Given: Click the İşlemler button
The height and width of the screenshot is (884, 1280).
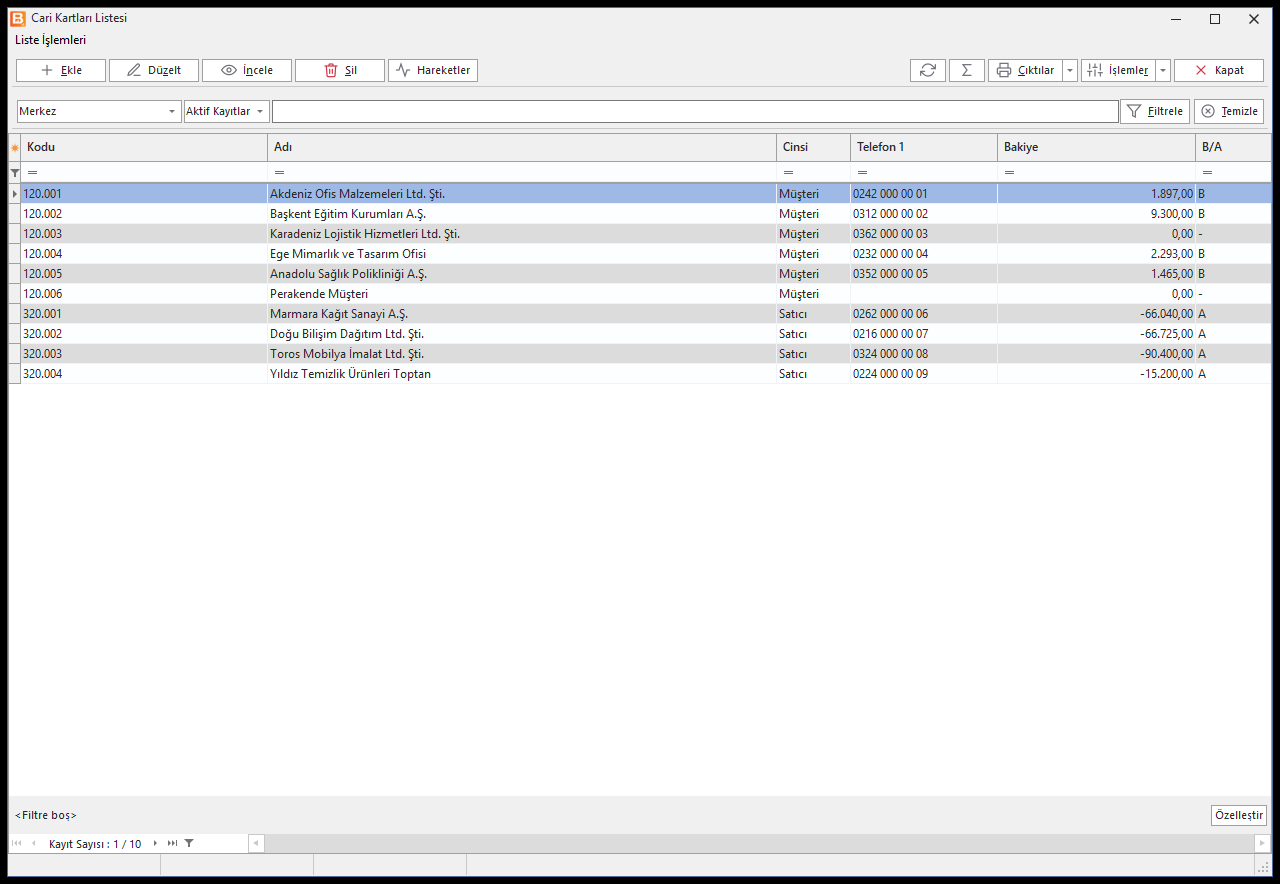Looking at the screenshot, I should (x=1118, y=70).
